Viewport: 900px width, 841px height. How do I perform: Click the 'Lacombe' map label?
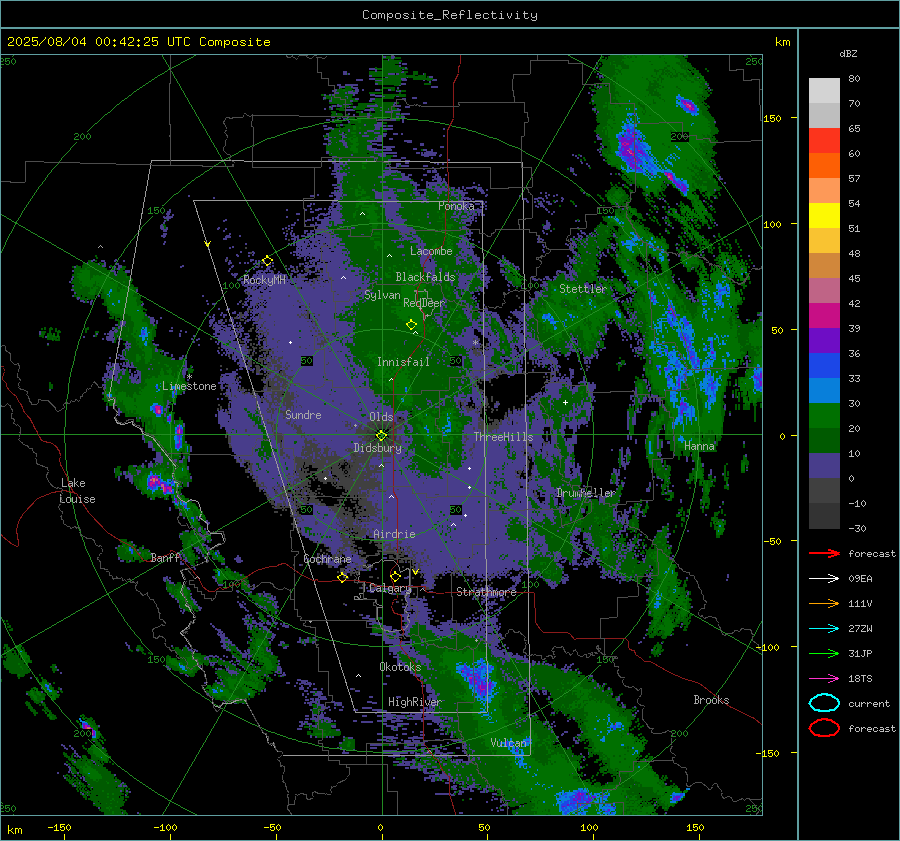point(431,251)
